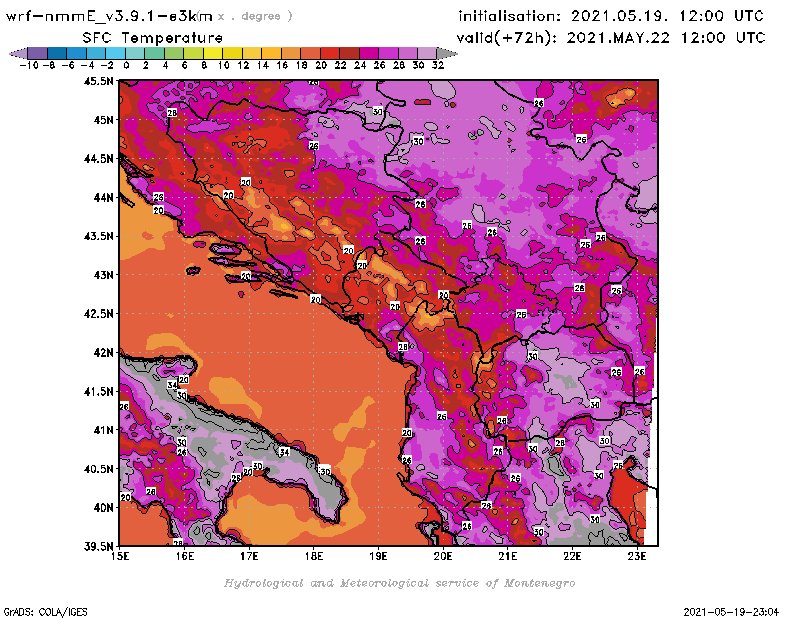Click the '44.5N' latitude label
Image resolution: width=800 pixels, height=618 pixels.
coord(98,159)
